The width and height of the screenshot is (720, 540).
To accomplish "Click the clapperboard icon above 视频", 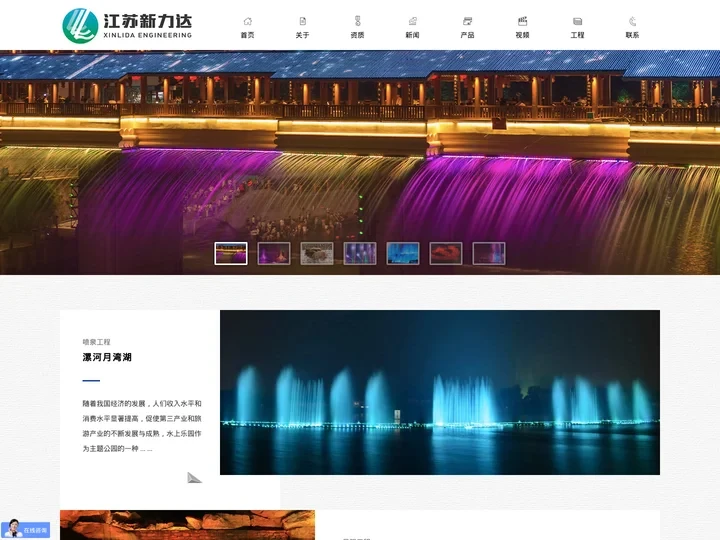I will [x=523, y=21].
